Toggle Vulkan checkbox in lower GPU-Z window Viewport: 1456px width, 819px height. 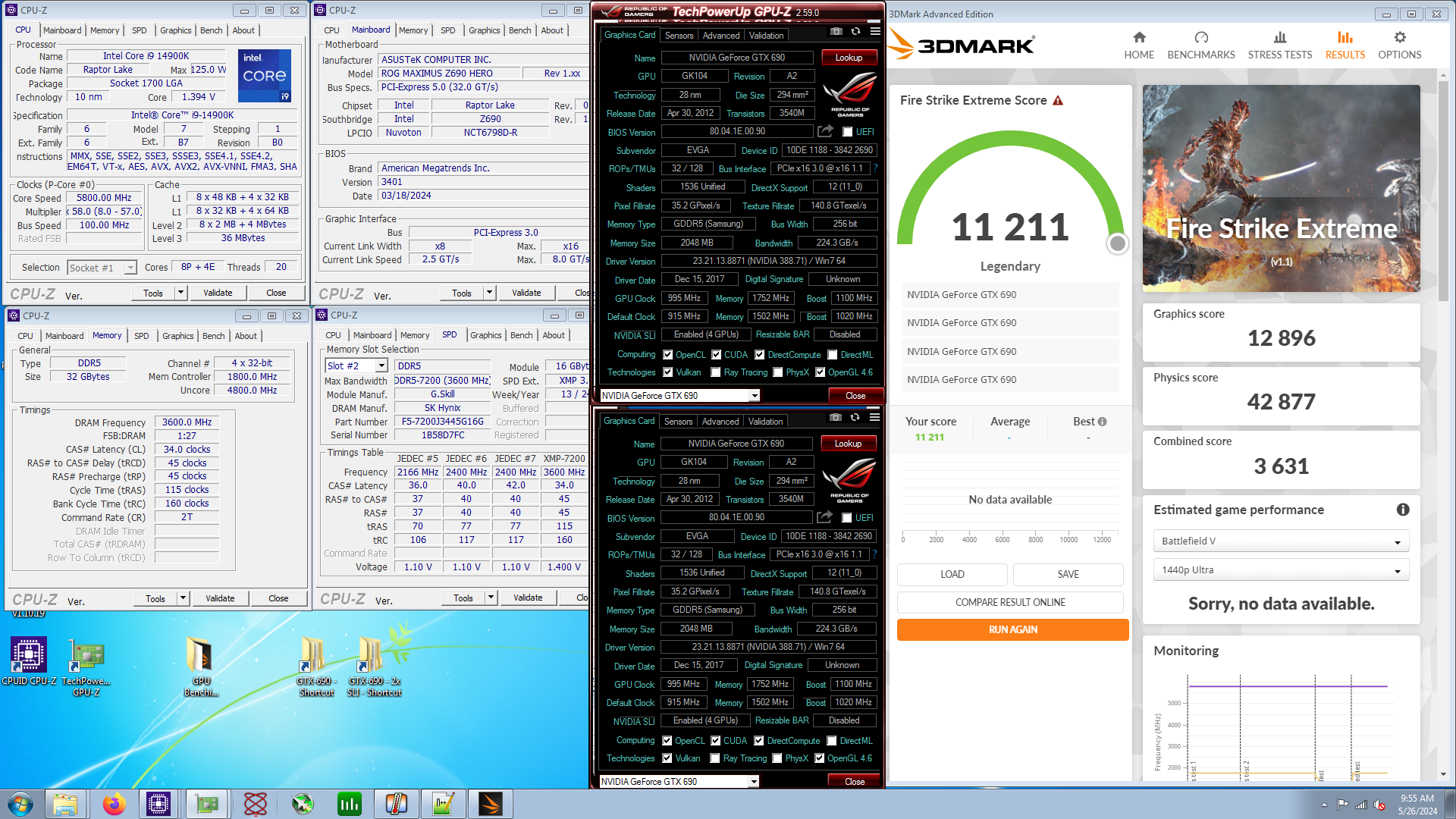click(667, 758)
